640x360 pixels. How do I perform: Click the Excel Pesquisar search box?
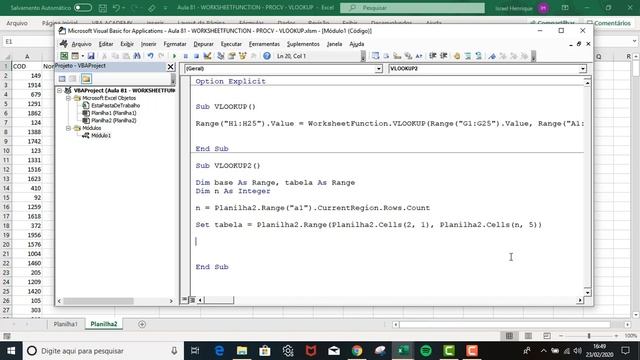[412, 8]
